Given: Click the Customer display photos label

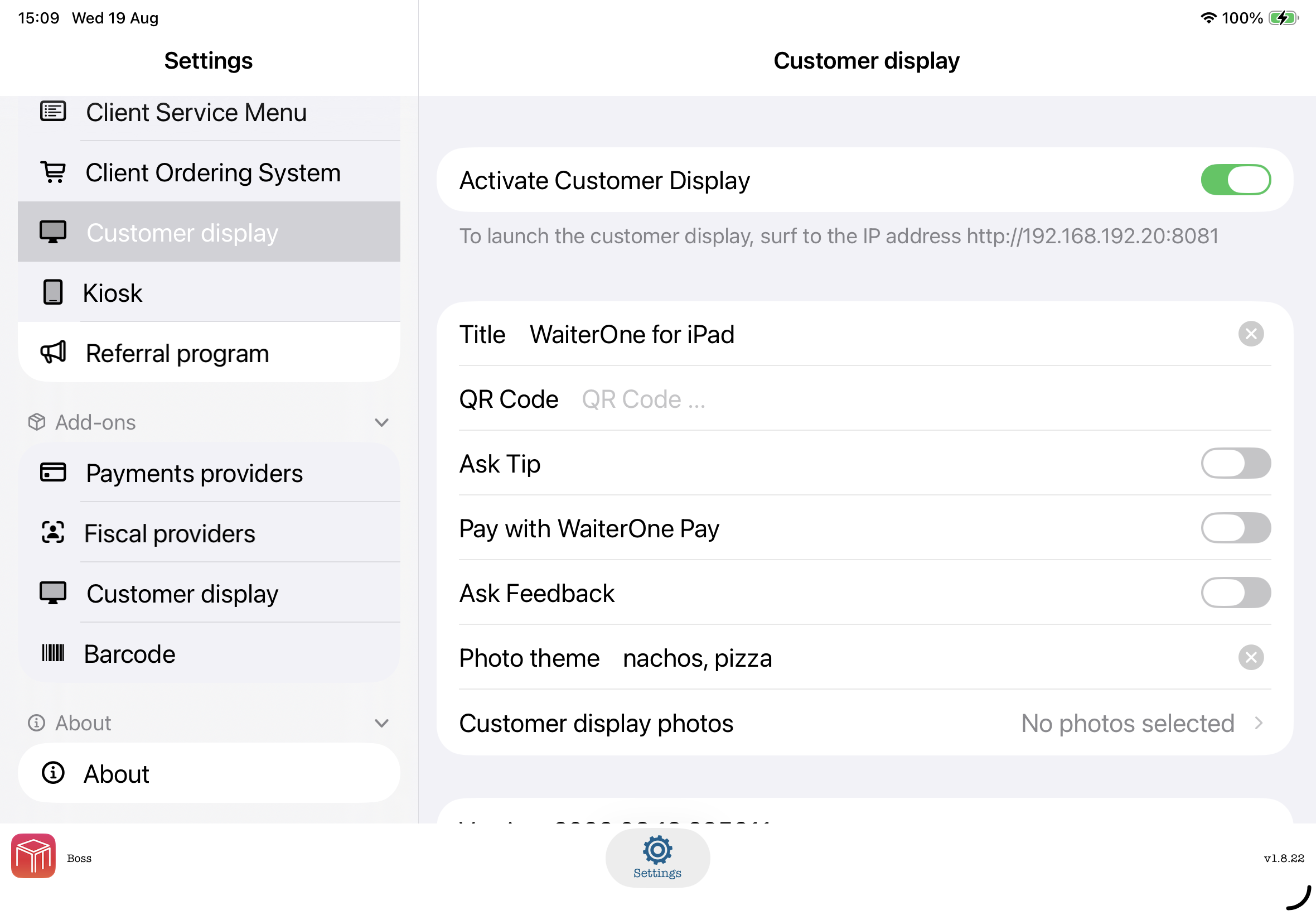Looking at the screenshot, I should tap(596, 724).
